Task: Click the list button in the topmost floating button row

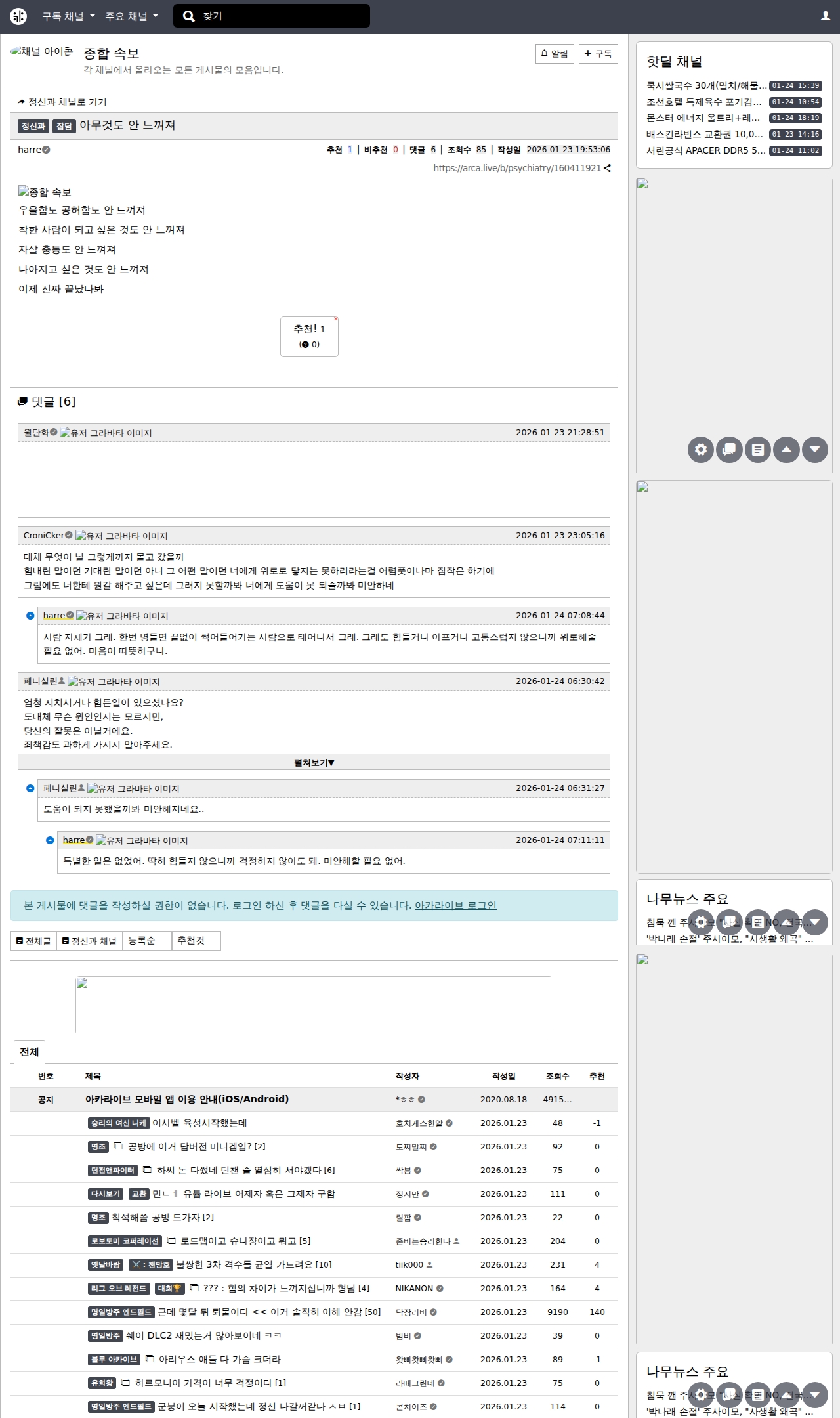Action: pyautogui.click(x=758, y=450)
